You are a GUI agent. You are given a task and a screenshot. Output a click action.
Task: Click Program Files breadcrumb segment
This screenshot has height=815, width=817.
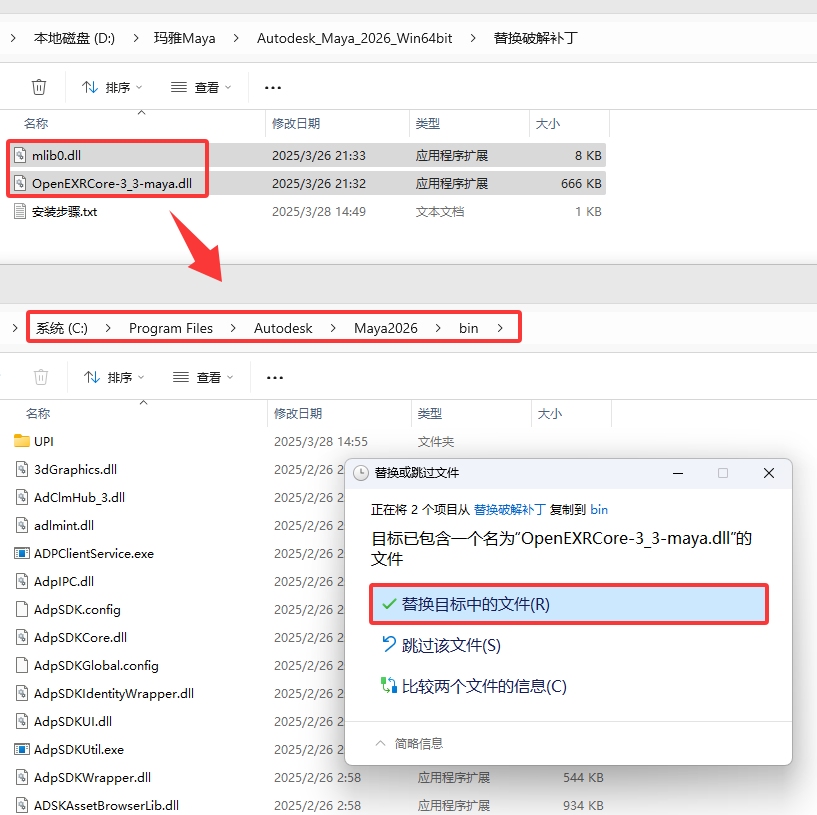pyautogui.click(x=171, y=328)
